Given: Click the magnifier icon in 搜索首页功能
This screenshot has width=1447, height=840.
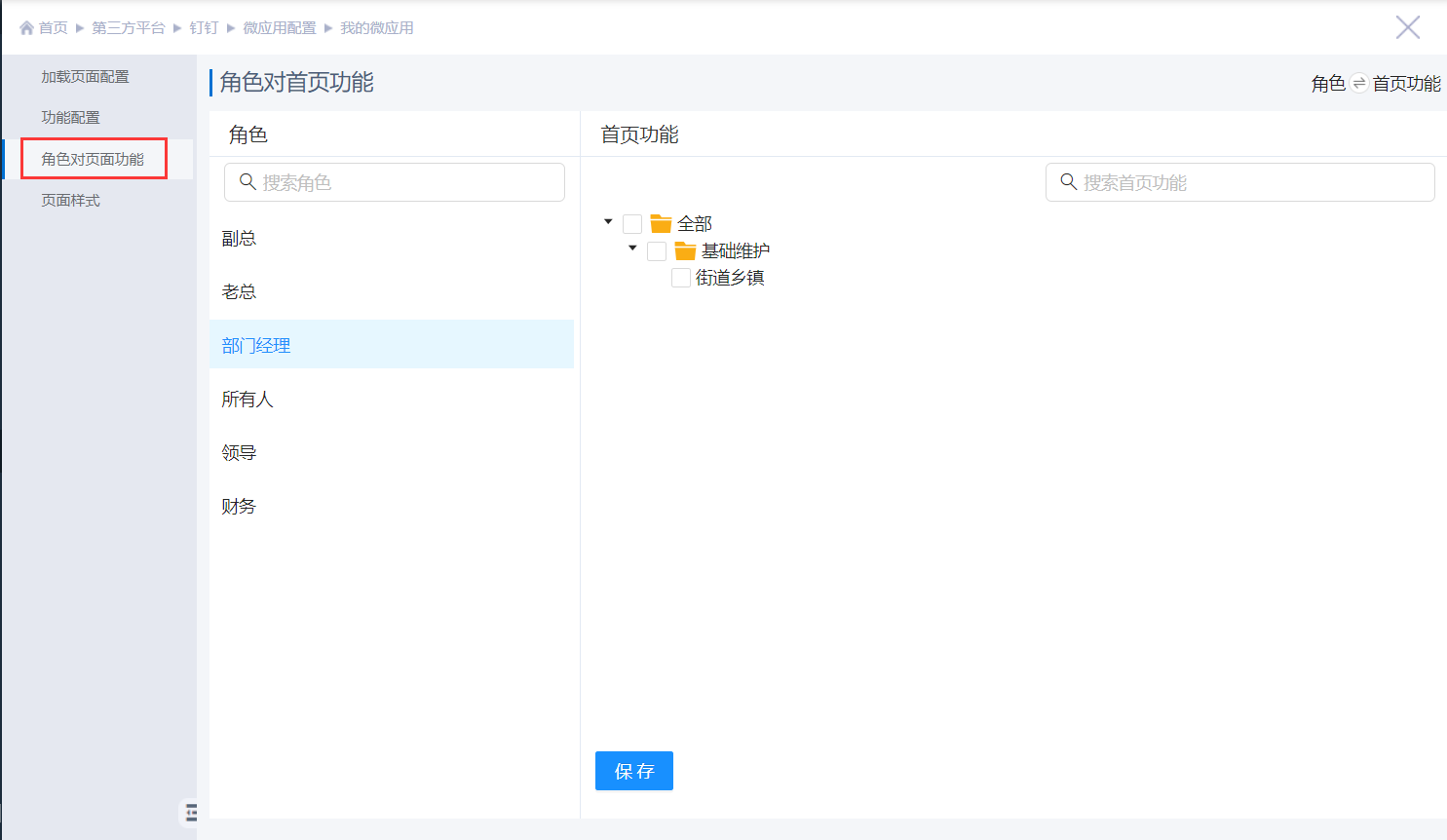Looking at the screenshot, I should click(x=1069, y=182).
